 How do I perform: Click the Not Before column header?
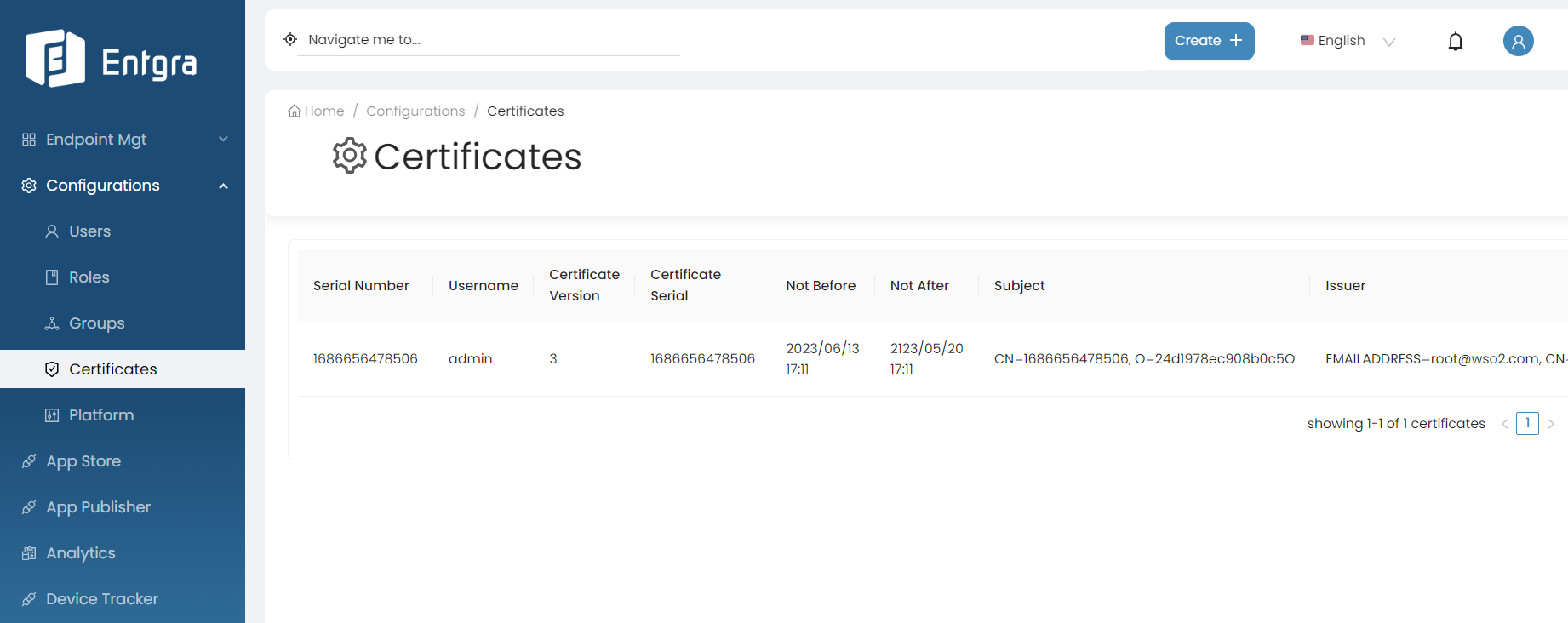[821, 286]
